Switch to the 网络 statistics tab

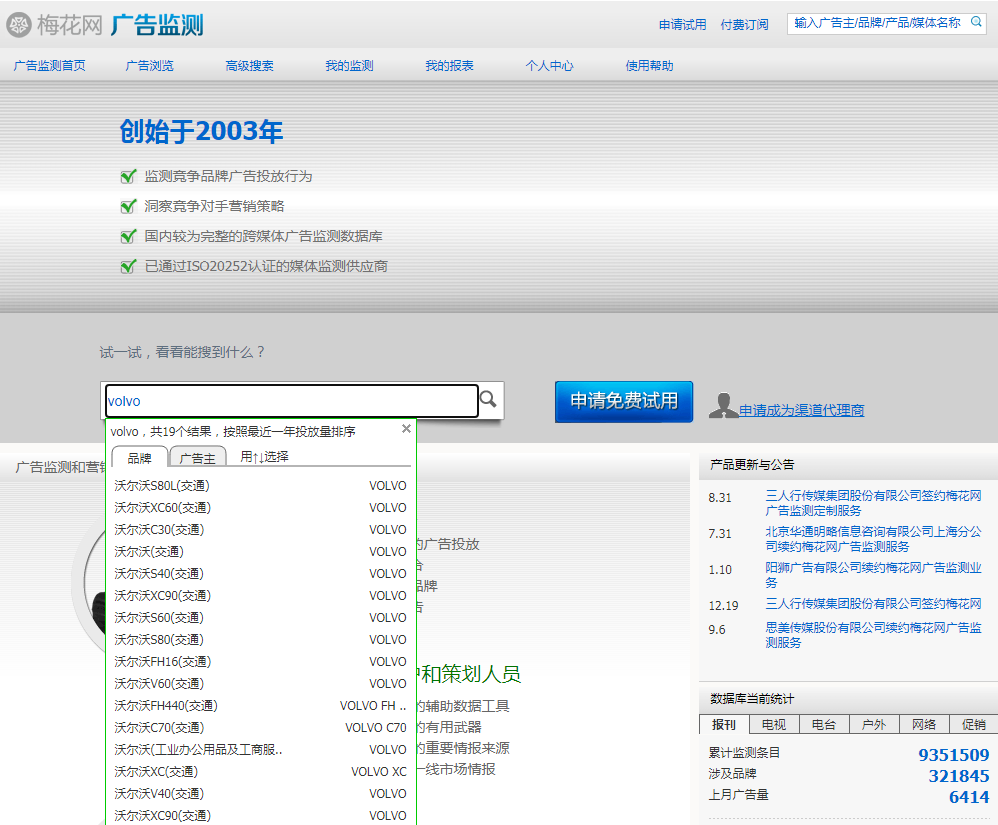tap(924, 724)
